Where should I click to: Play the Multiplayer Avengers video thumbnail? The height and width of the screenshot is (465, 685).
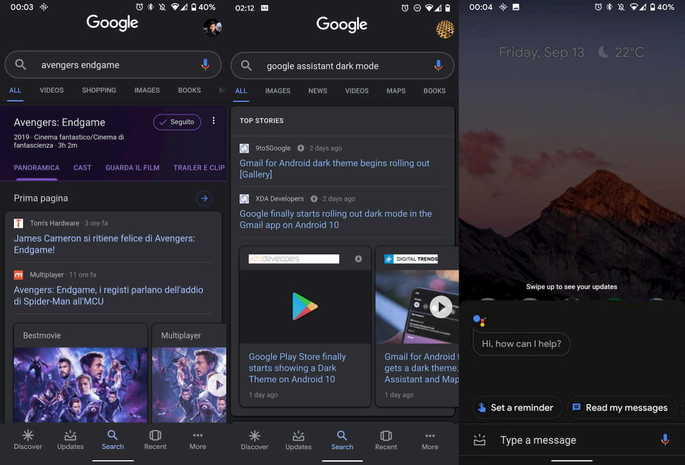(x=217, y=385)
